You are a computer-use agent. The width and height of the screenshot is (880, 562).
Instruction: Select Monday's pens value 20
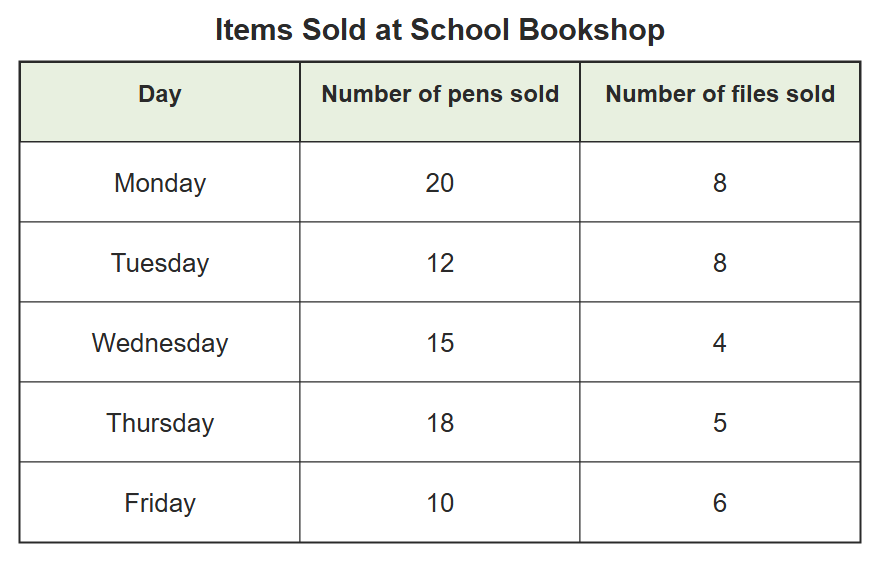pyautogui.click(x=440, y=183)
